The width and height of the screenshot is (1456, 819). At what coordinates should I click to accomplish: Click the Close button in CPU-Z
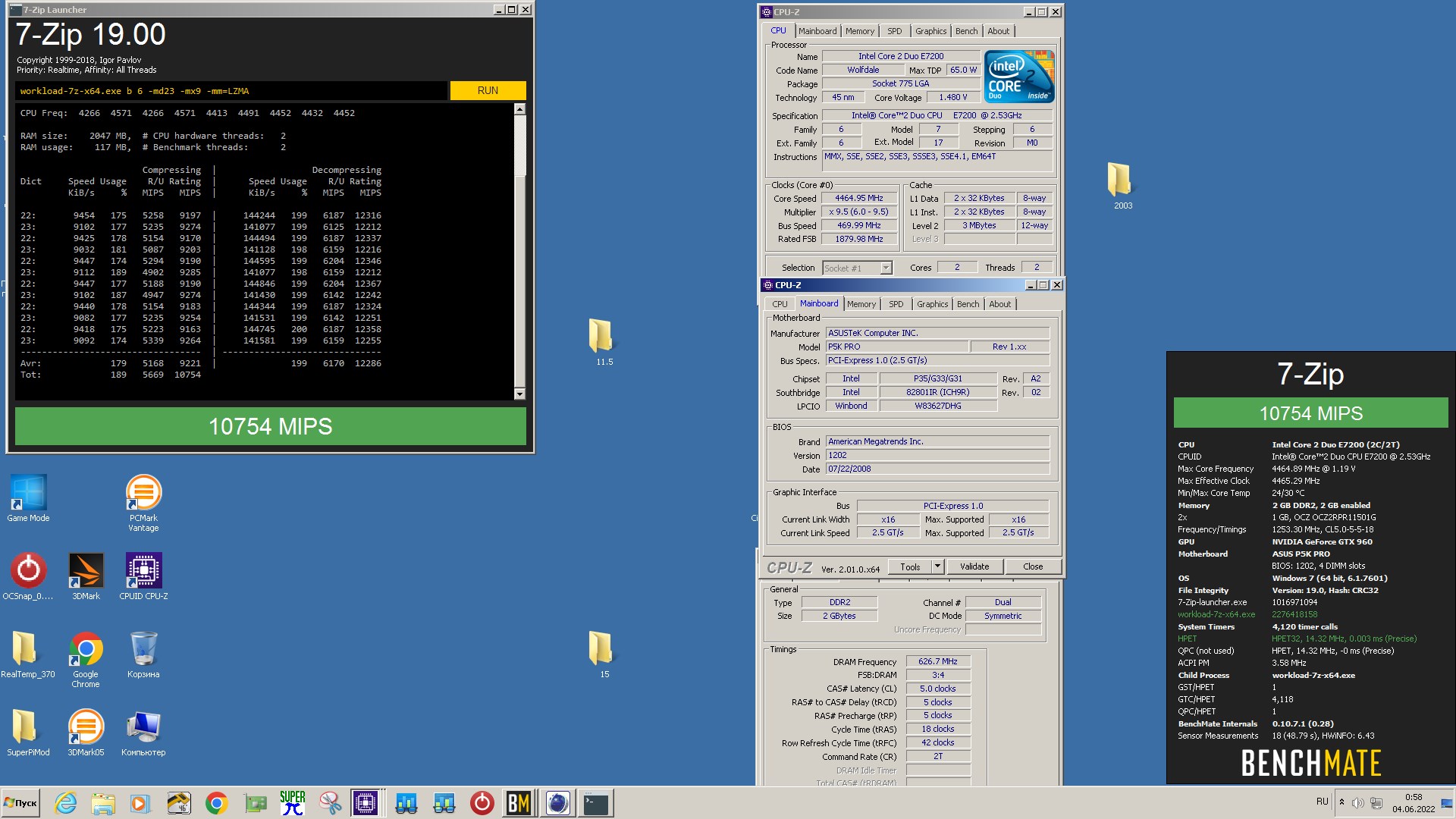pos(1033,566)
